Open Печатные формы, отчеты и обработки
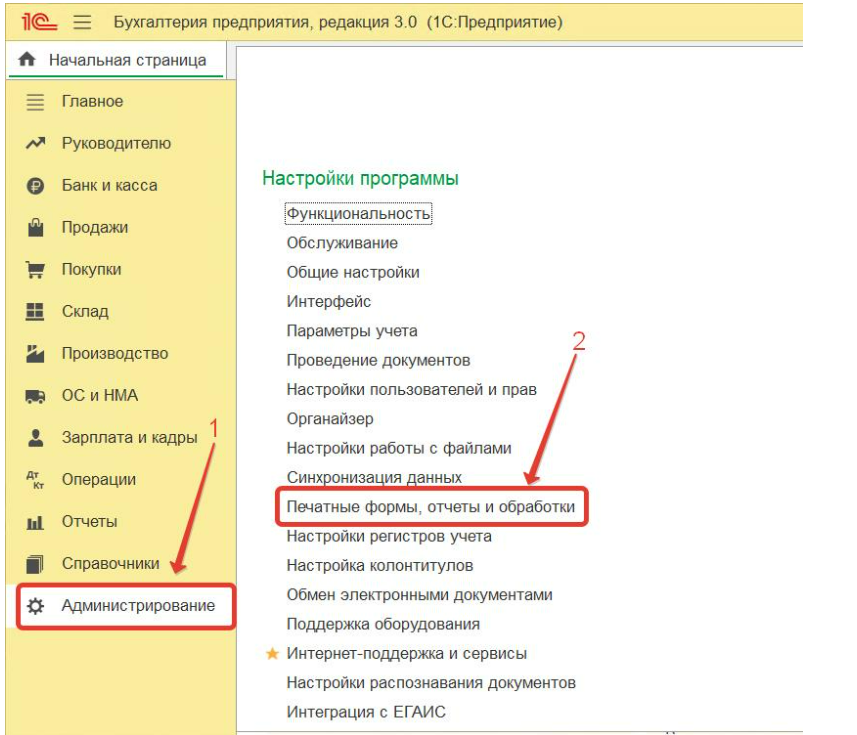The height and width of the screenshot is (735, 857). (x=431, y=507)
